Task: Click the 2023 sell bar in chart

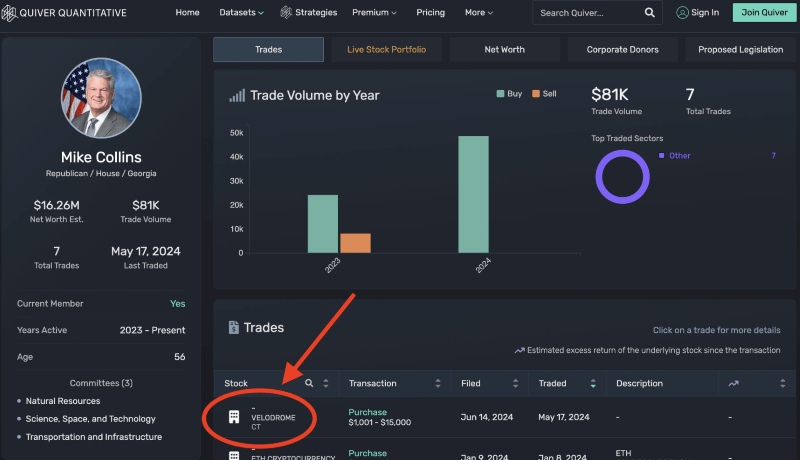Action: click(356, 243)
